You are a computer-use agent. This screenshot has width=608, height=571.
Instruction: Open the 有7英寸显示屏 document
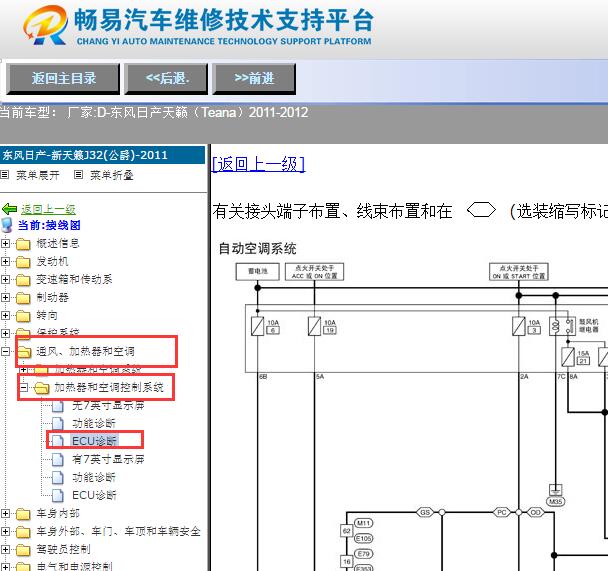[108, 459]
